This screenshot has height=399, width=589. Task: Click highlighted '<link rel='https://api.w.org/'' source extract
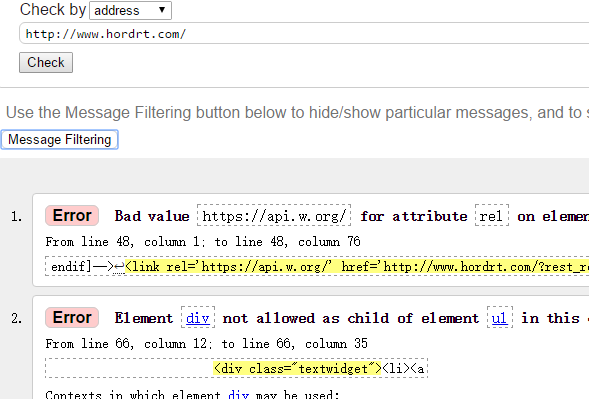tap(357, 266)
